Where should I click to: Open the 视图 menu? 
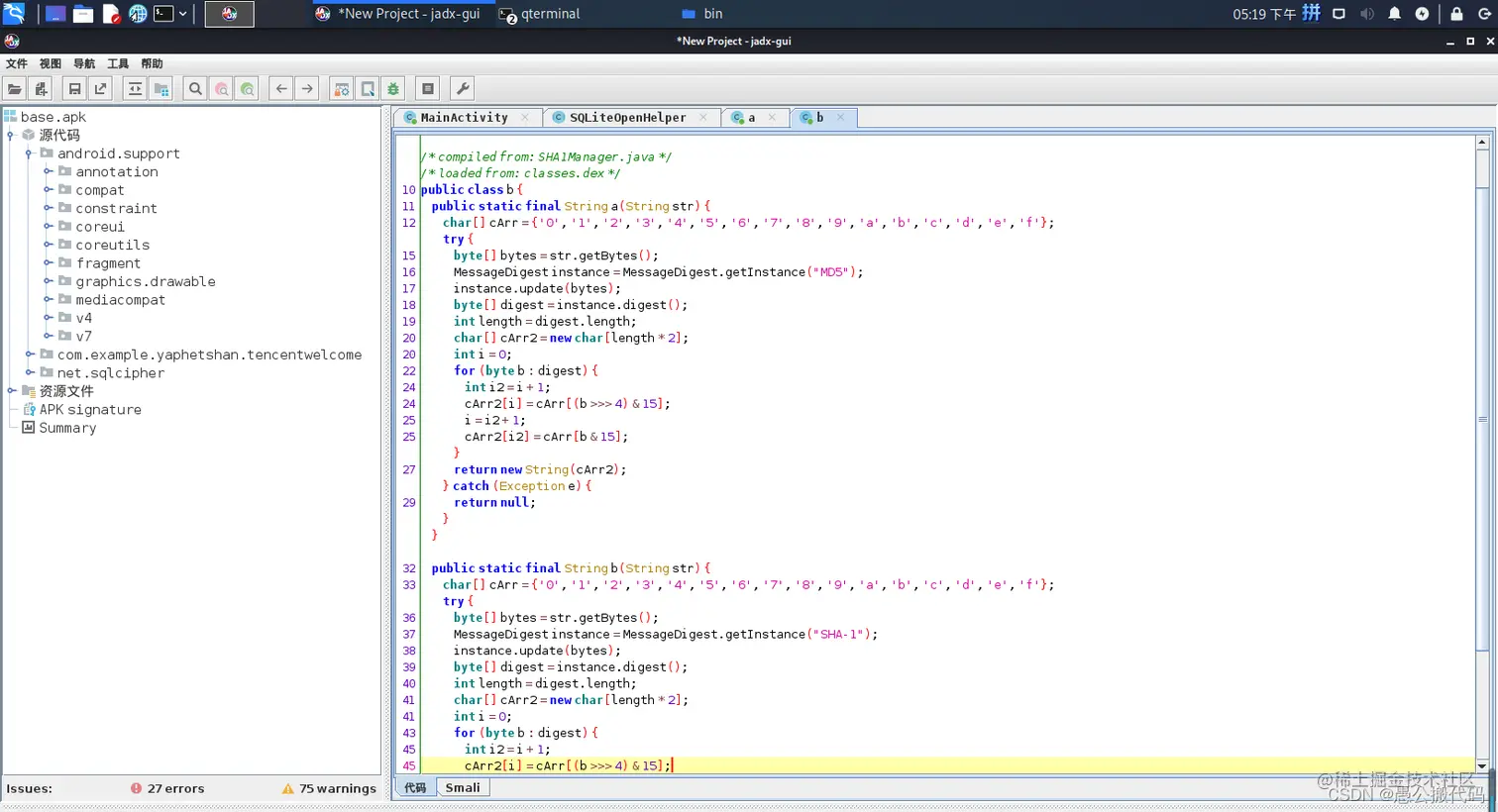point(51,63)
